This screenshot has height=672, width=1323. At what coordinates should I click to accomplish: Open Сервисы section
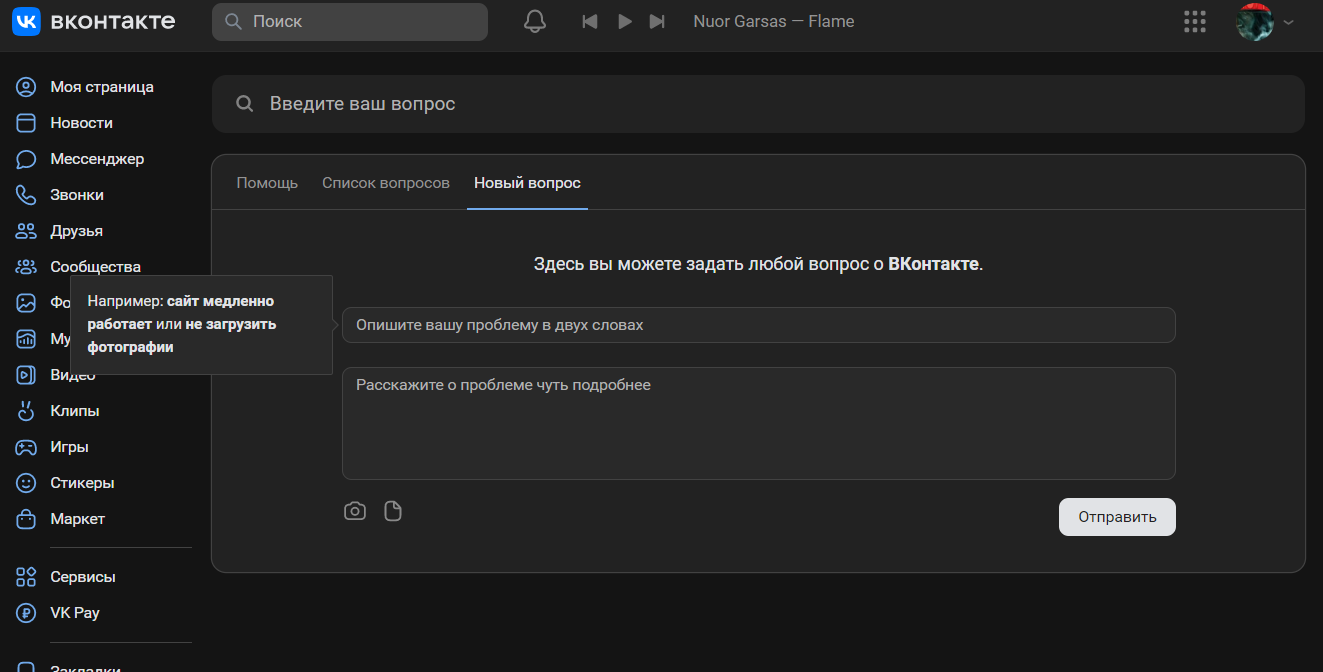click(83, 577)
